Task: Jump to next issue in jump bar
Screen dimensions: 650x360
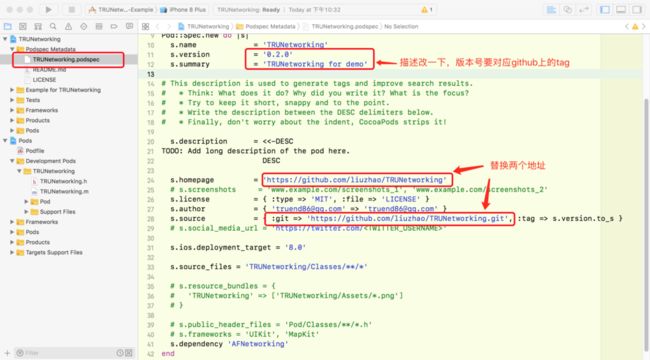Action: (644, 27)
